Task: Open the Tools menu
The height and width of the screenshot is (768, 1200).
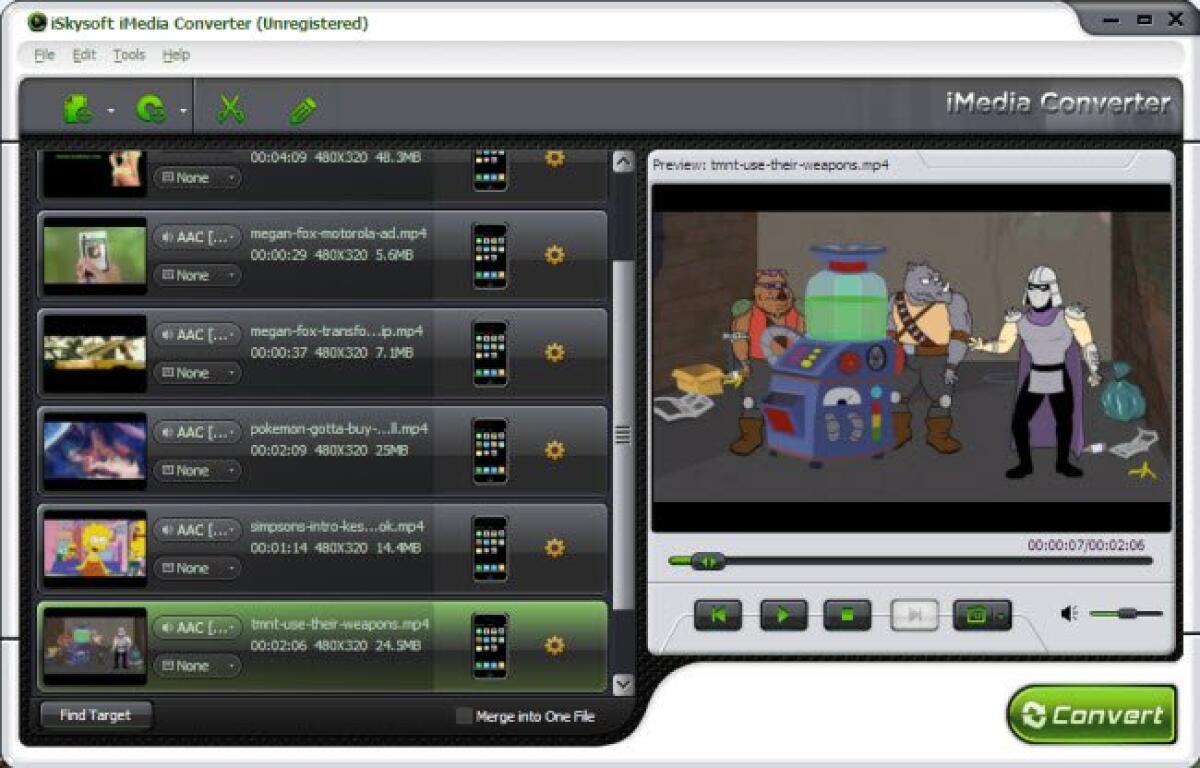Action: click(127, 55)
